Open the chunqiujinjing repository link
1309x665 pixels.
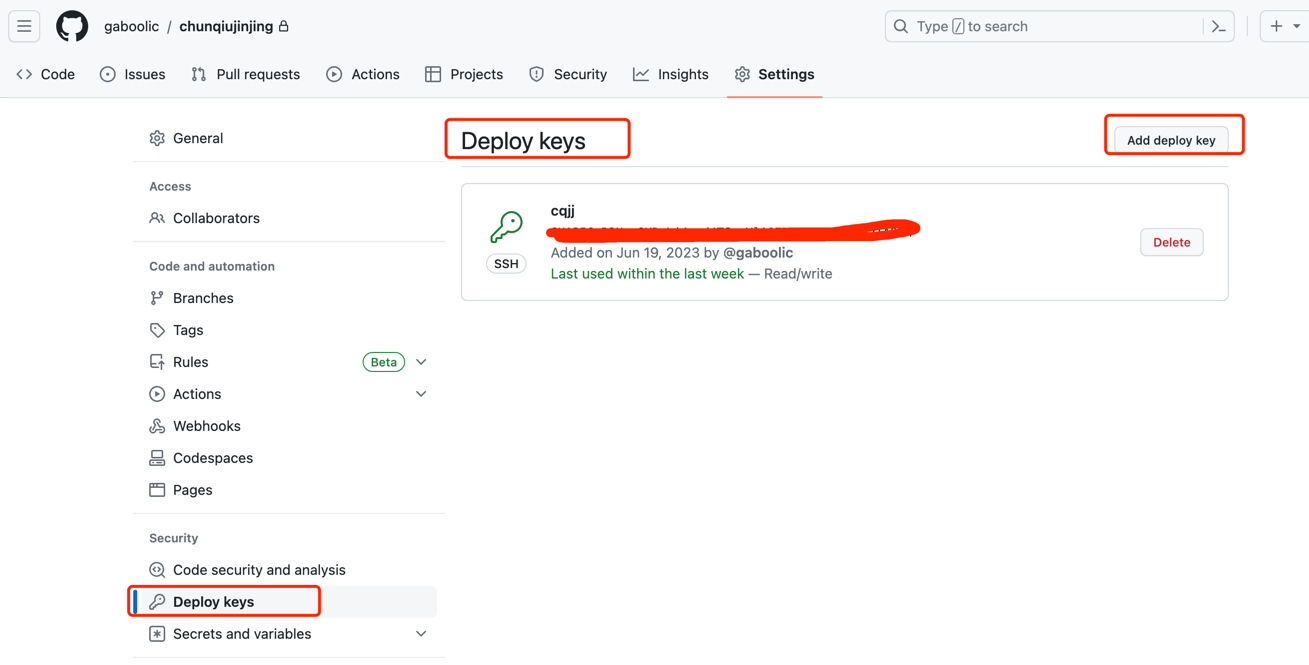click(x=226, y=27)
